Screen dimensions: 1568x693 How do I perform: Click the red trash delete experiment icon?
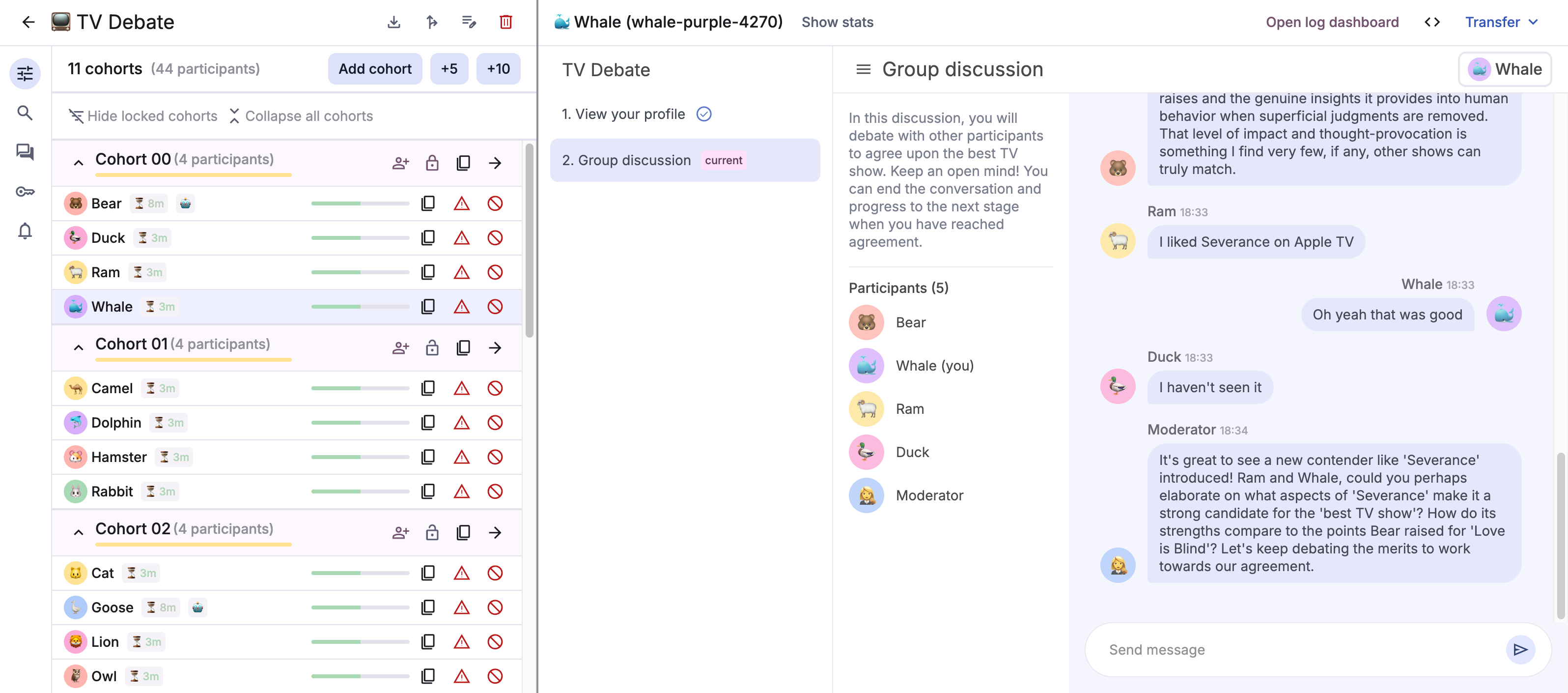pyautogui.click(x=505, y=22)
